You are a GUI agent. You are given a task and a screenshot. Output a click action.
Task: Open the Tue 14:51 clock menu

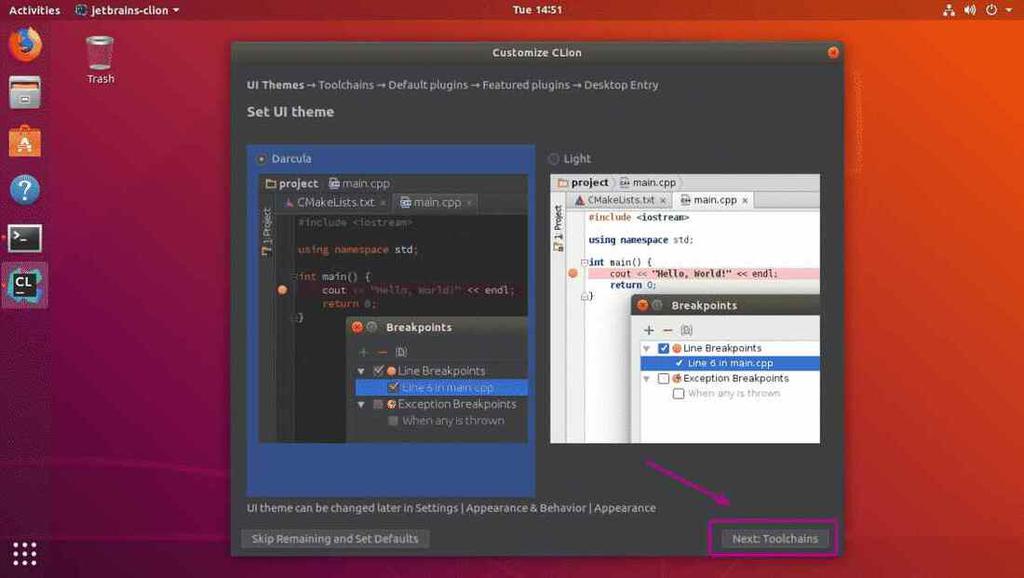tap(537, 10)
